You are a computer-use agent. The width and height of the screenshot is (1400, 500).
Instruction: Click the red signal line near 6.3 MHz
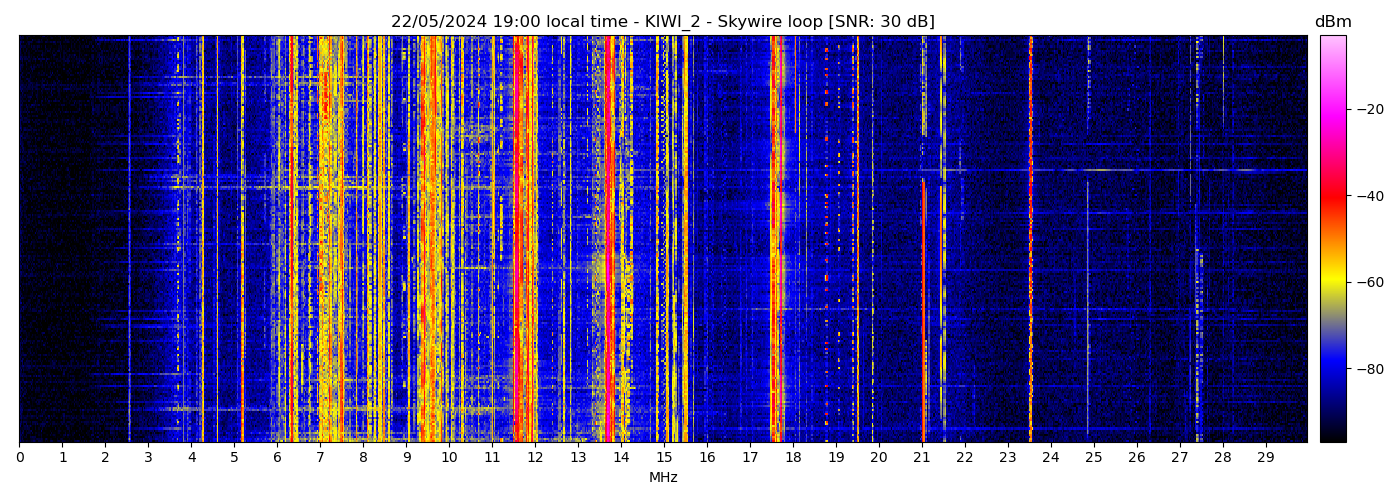(291, 240)
